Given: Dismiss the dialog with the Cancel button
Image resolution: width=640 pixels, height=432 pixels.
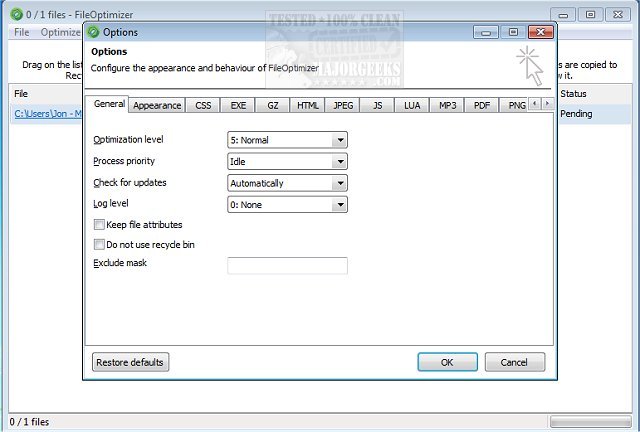Looking at the screenshot, I should [514, 362].
